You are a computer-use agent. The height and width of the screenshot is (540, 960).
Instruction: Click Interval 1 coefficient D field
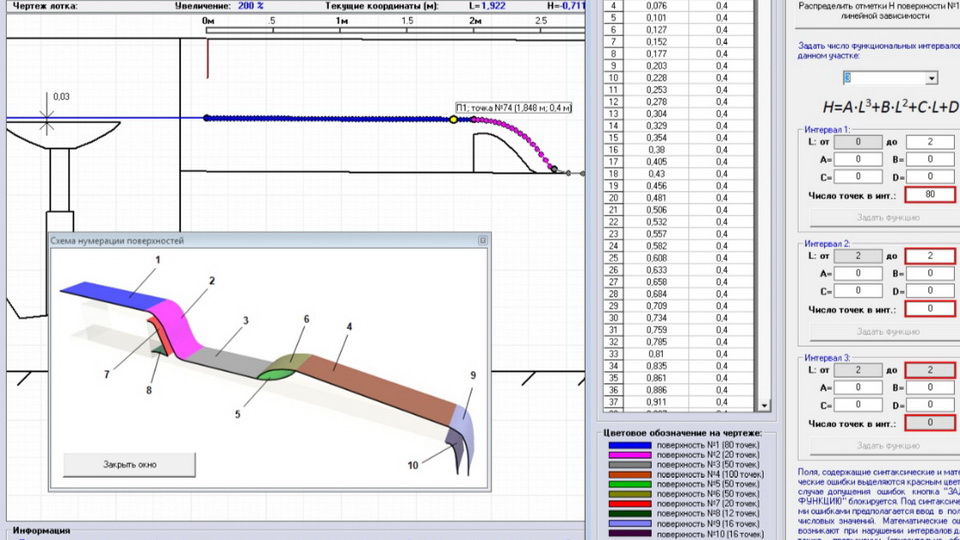pos(929,177)
